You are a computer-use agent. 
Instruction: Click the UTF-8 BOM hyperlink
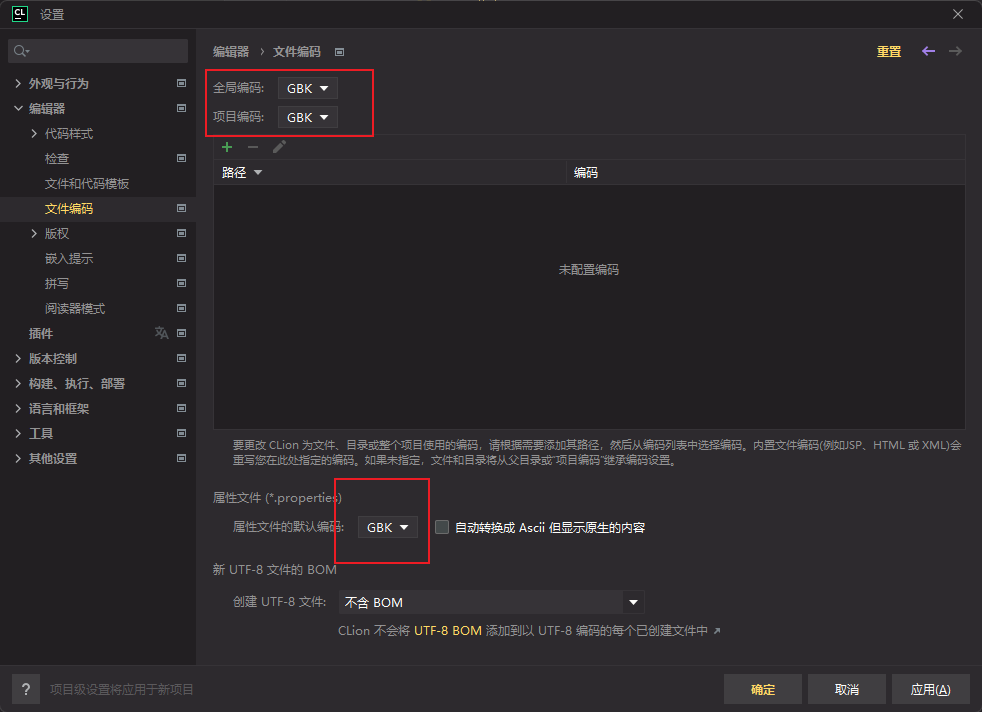448,631
